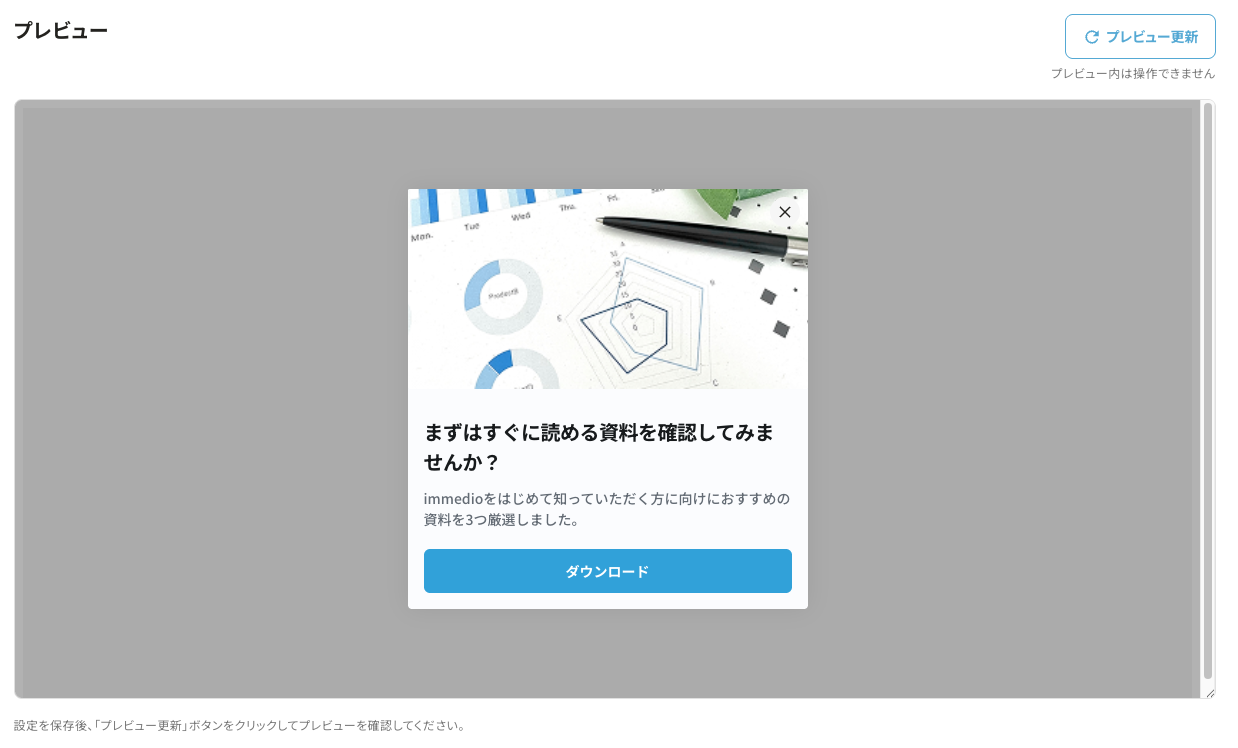Screen dimensions: 1238x748
Task: Click the プレビュー内は操作できません note
Action: click(1133, 73)
